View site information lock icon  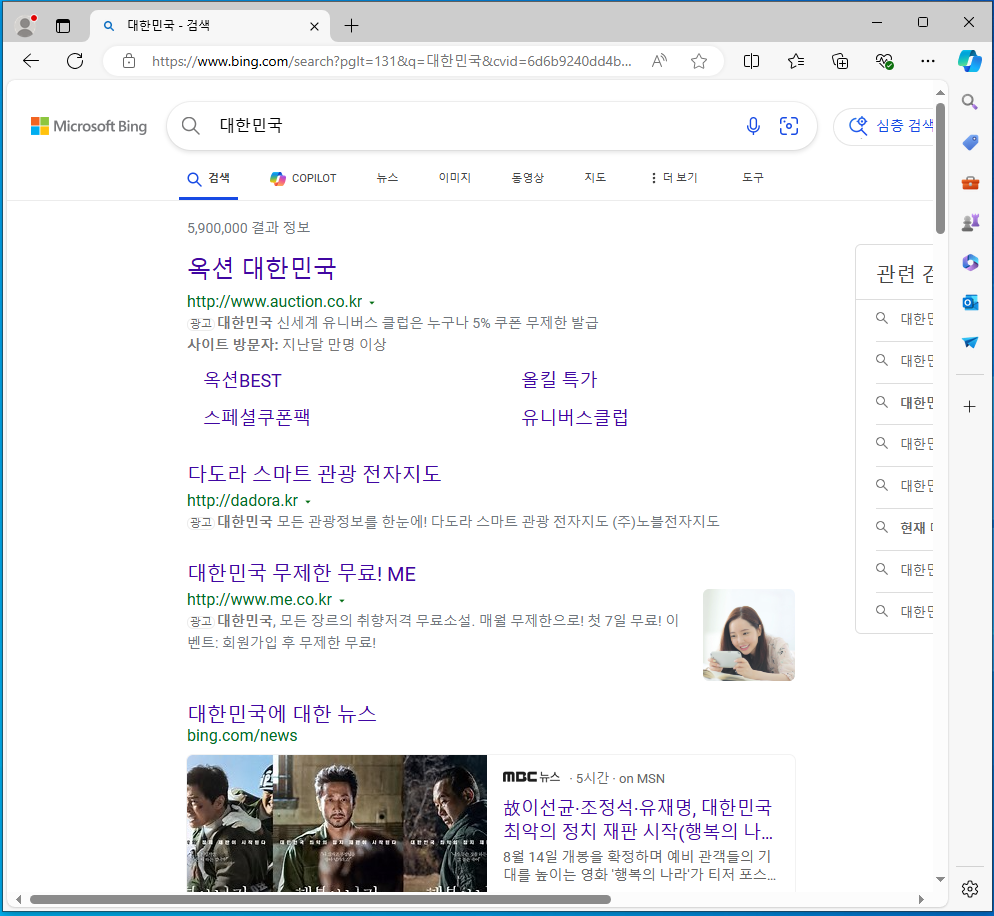[x=129, y=61]
